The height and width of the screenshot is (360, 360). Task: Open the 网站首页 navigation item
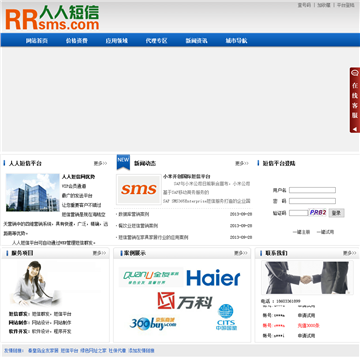click(37, 41)
